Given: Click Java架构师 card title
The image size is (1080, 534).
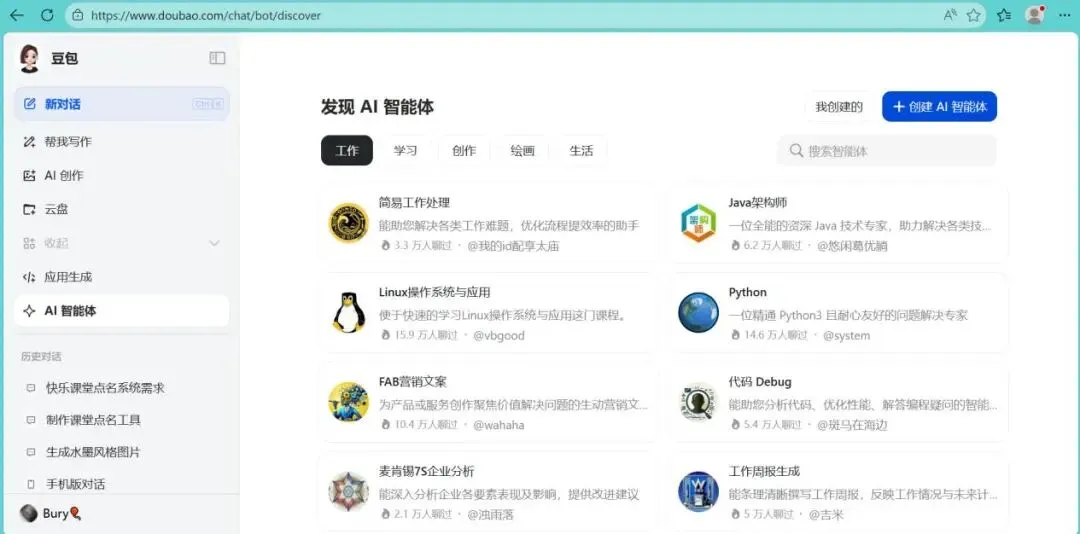Looking at the screenshot, I should [x=758, y=203].
